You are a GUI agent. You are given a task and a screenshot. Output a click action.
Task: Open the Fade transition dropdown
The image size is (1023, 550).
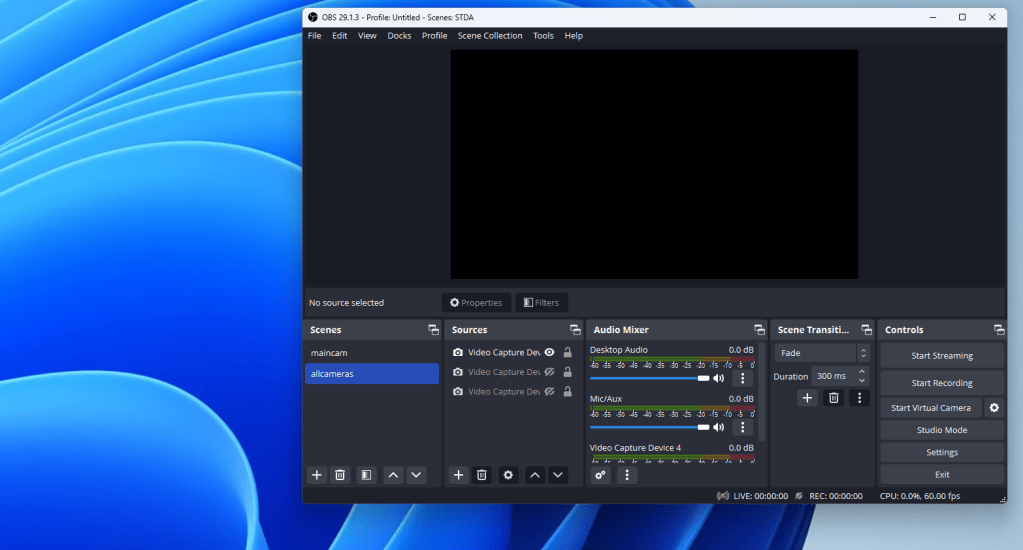[x=822, y=353]
